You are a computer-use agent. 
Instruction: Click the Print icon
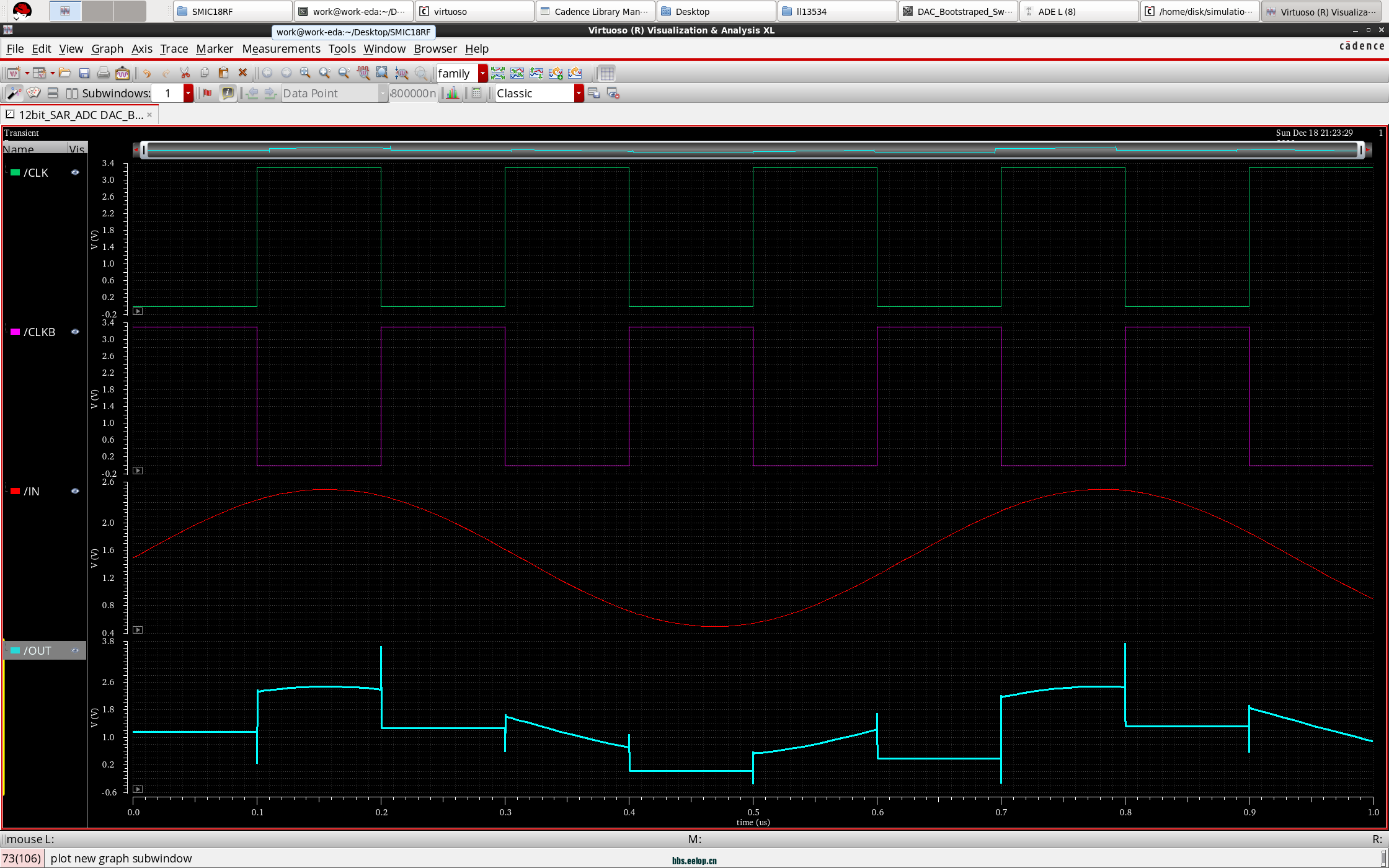(103, 73)
